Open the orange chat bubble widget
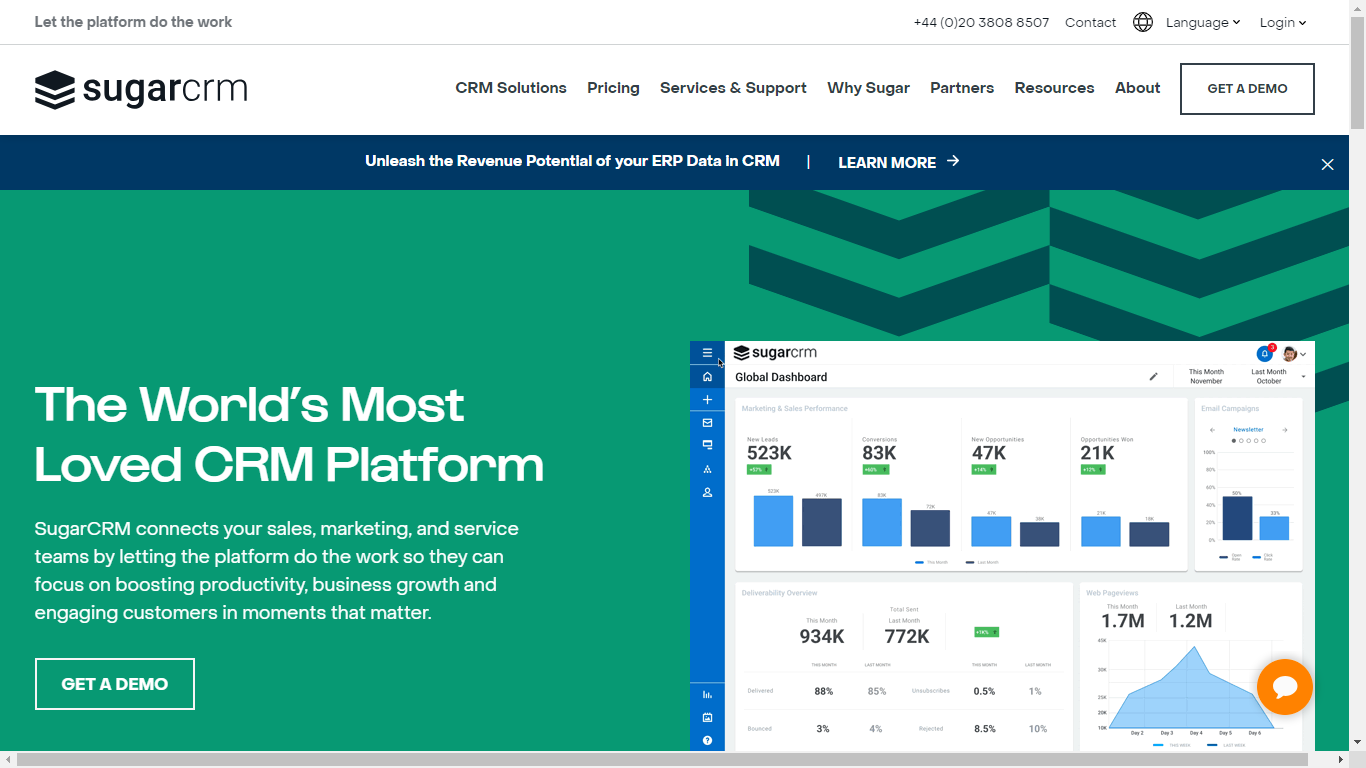The width and height of the screenshot is (1366, 768). pos(1285,687)
